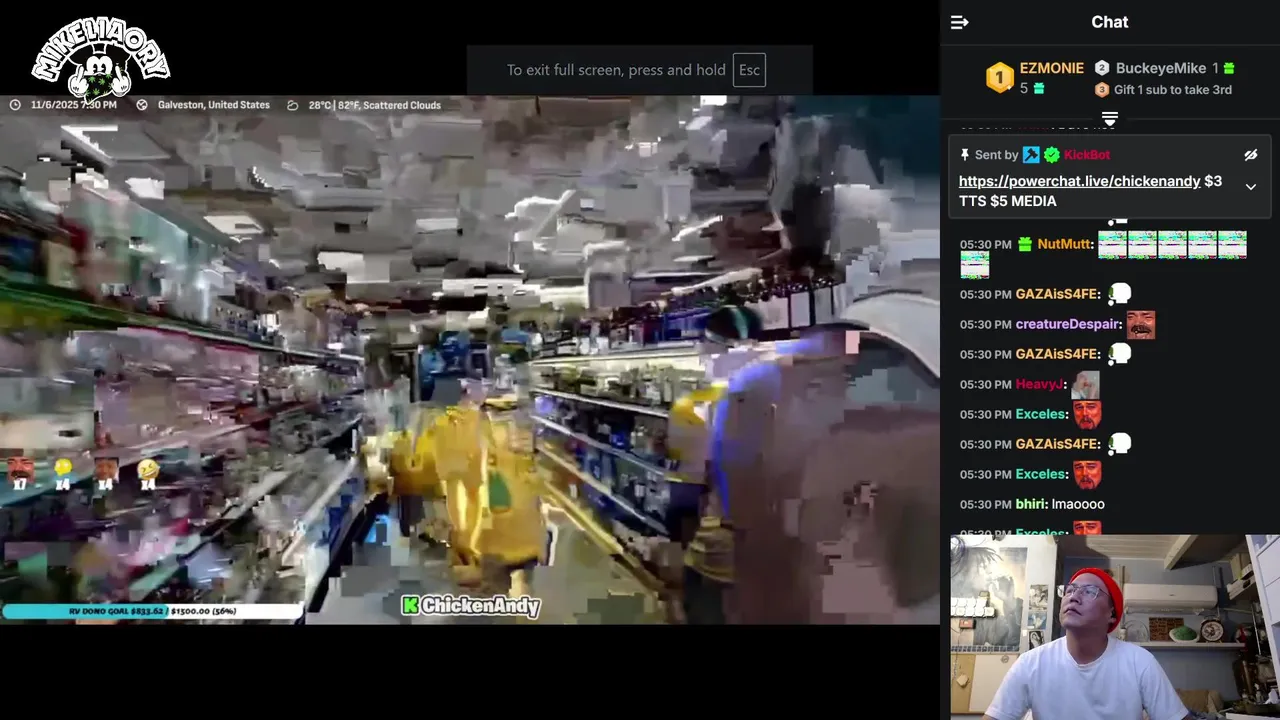The width and height of the screenshot is (1280, 720).
Task: Open creatureDespair's username in chat
Action: [1068, 324]
